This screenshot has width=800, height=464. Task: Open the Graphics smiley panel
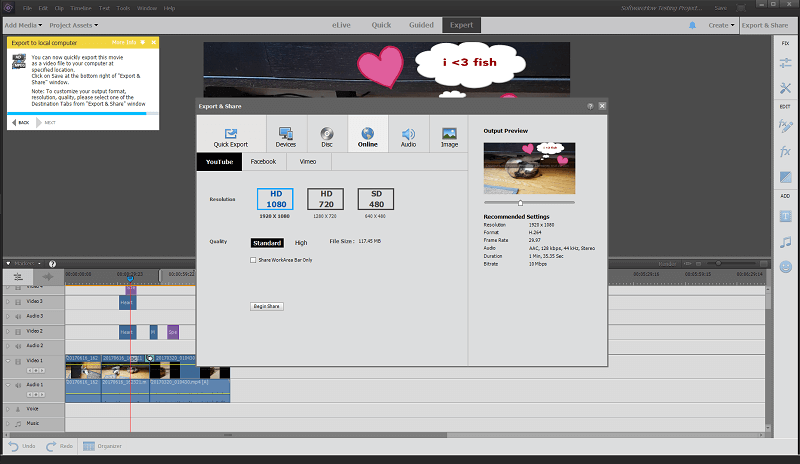pos(785,266)
